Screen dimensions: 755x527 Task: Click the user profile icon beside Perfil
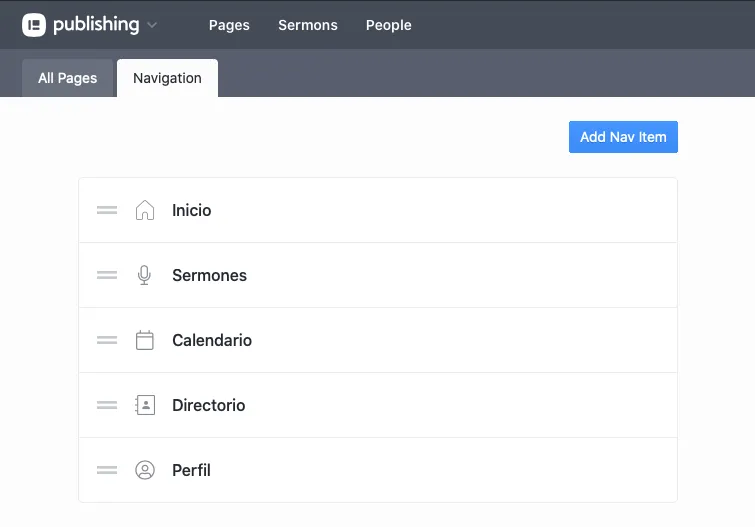point(145,470)
